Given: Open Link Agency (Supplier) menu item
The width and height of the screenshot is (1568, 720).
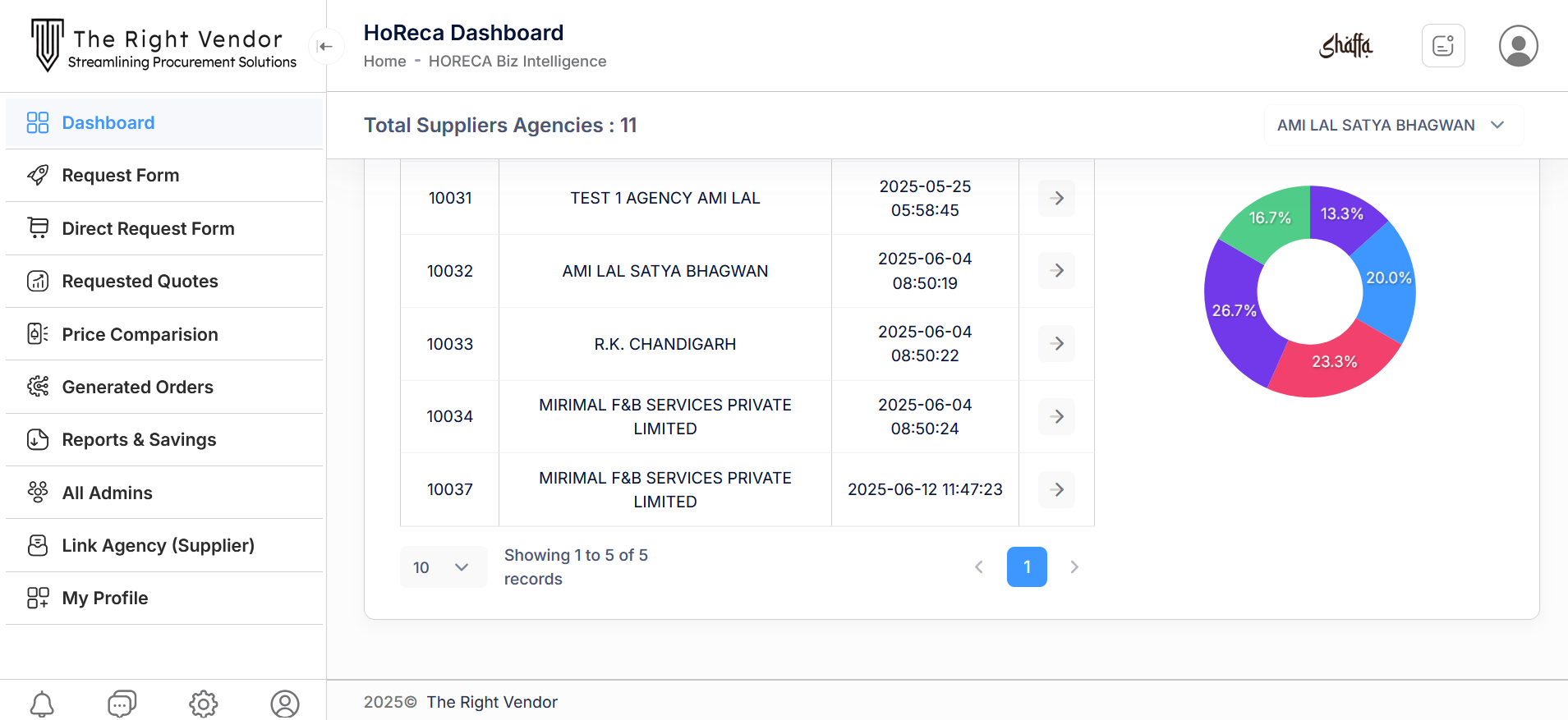Looking at the screenshot, I should (x=164, y=545).
